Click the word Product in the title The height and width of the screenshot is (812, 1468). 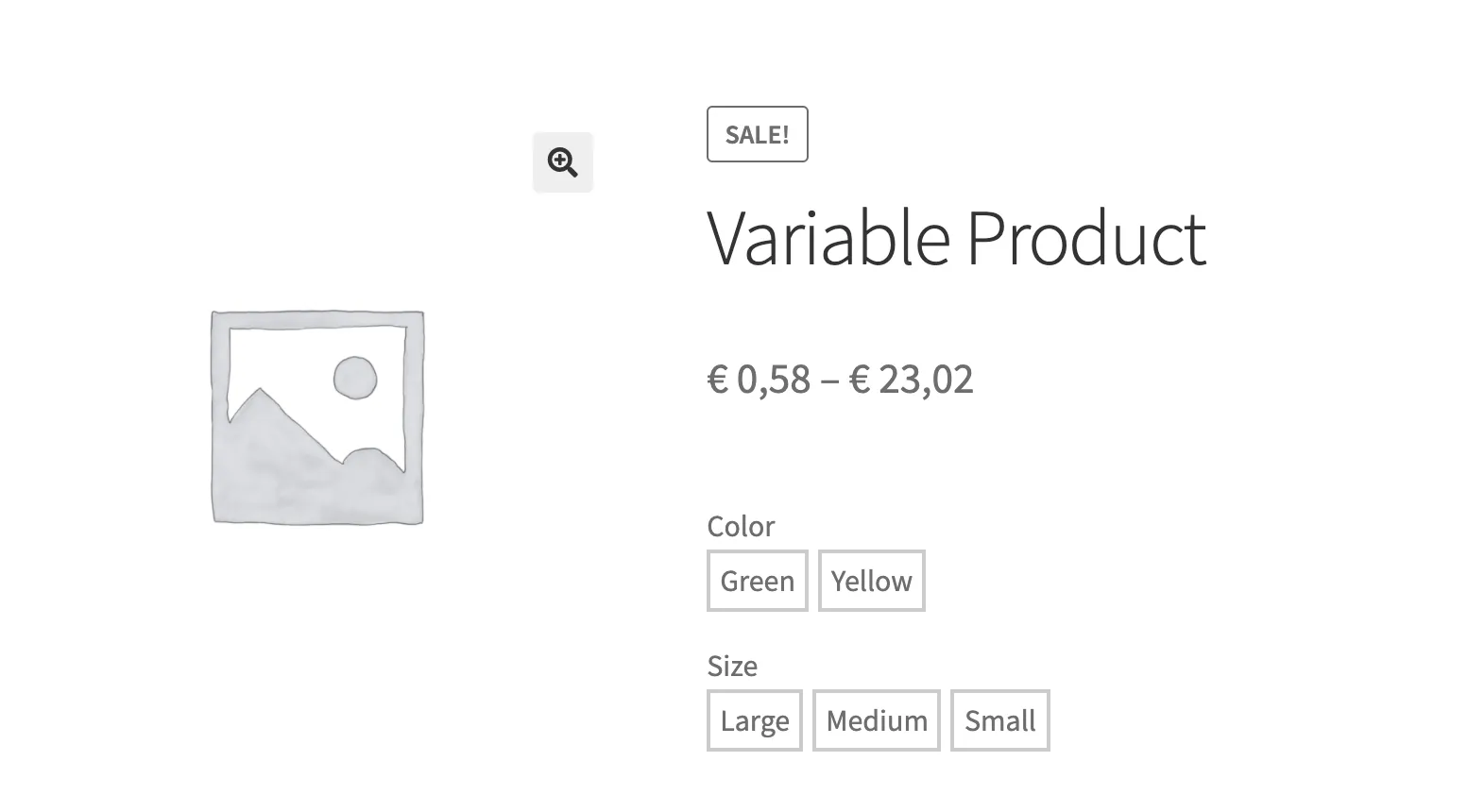[x=1085, y=238]
